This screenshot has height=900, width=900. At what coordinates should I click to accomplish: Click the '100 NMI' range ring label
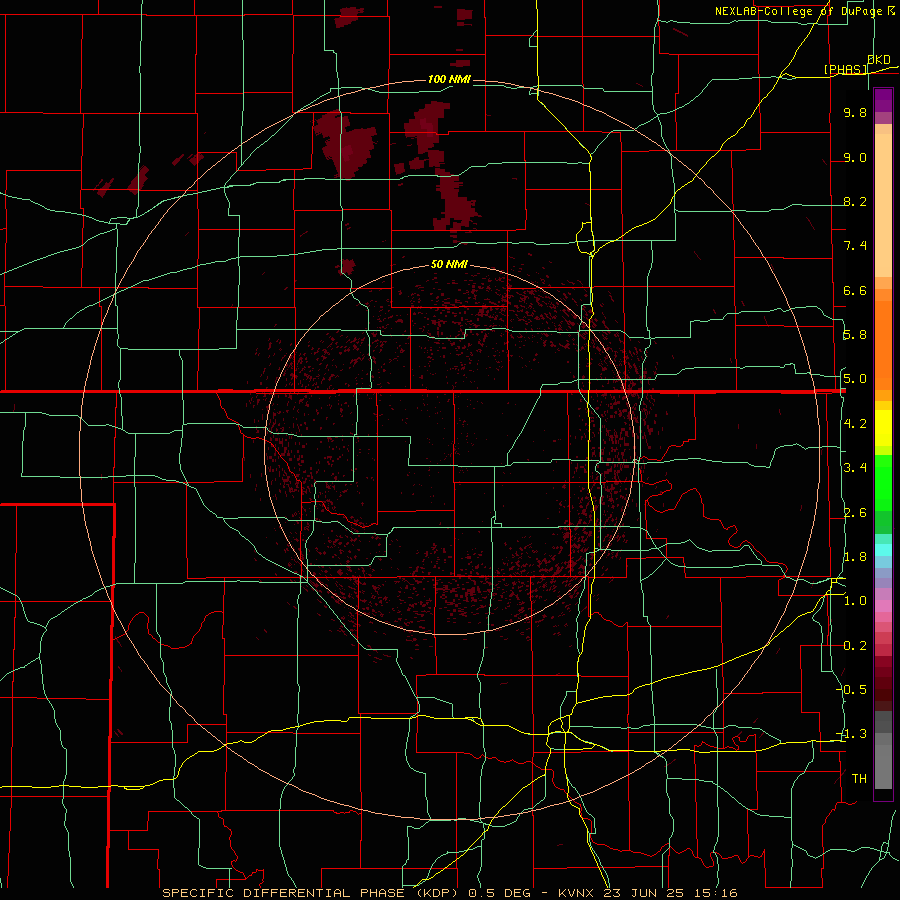click(x=449, y=79)
